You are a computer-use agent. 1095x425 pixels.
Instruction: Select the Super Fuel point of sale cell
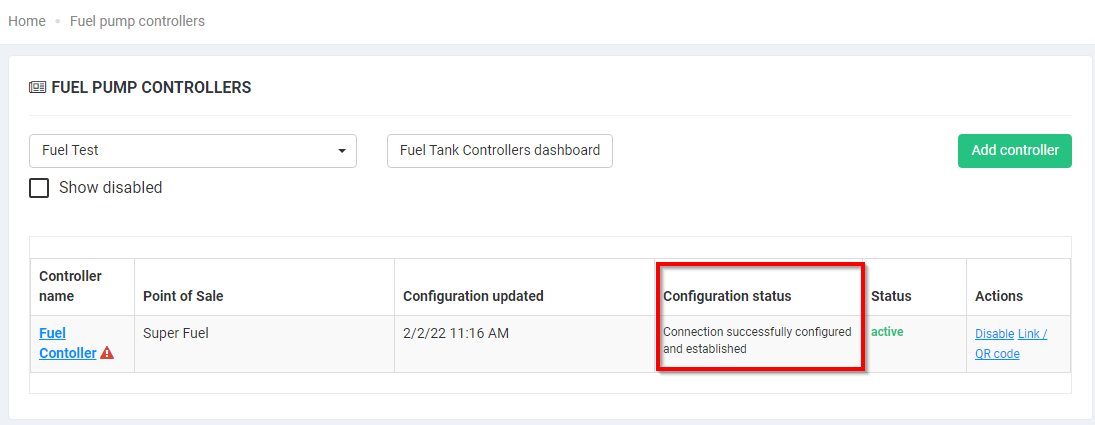176,333
